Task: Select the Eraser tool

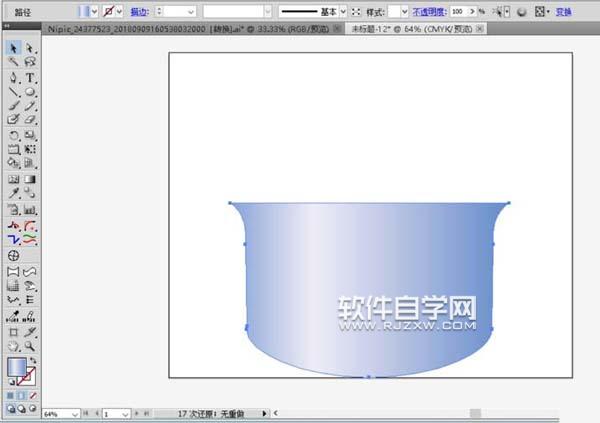Action: coord(30,119)
